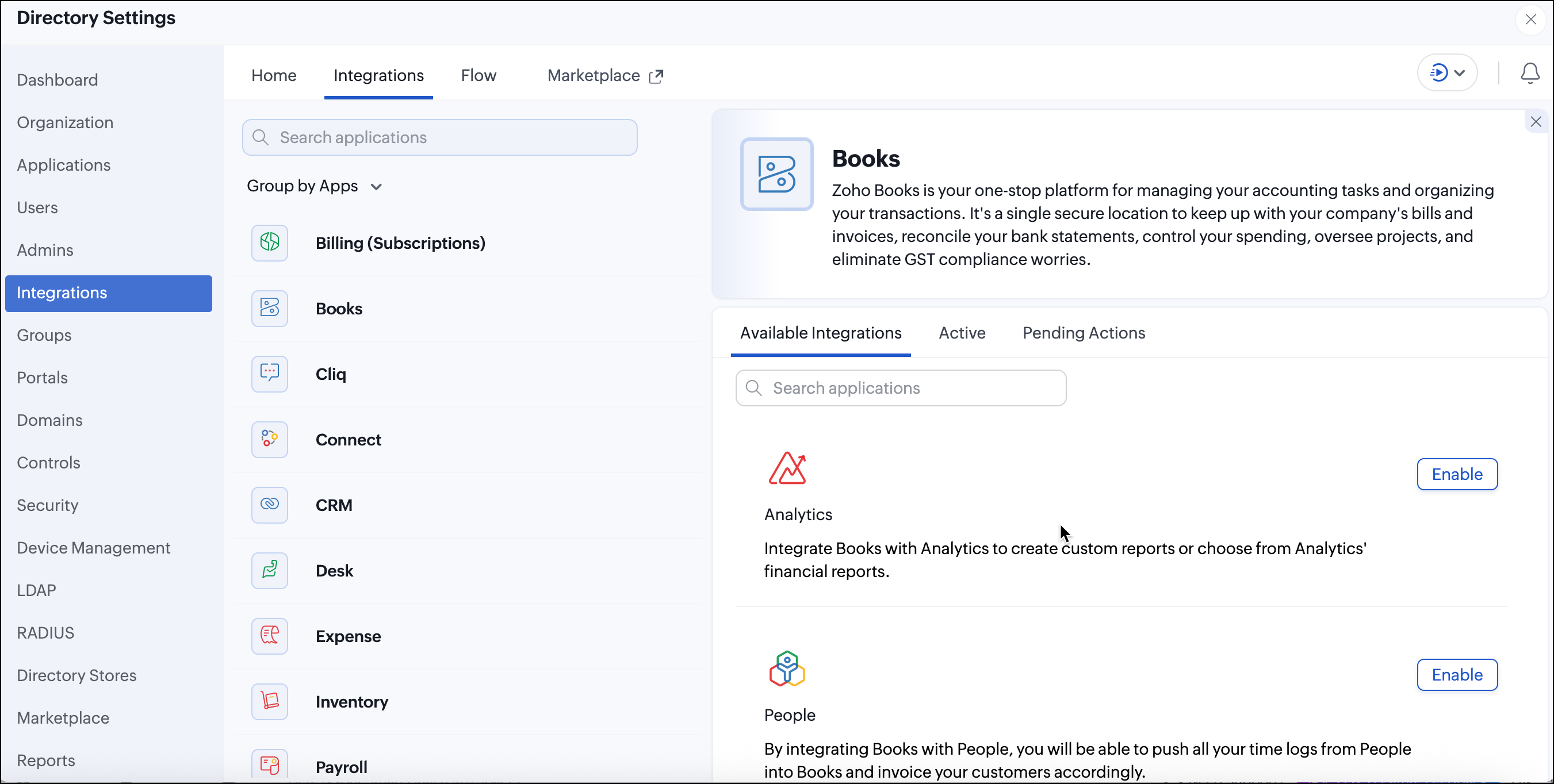Close the Books details panel
The width and height of the screenshot is (1554, 784).
1535,122
